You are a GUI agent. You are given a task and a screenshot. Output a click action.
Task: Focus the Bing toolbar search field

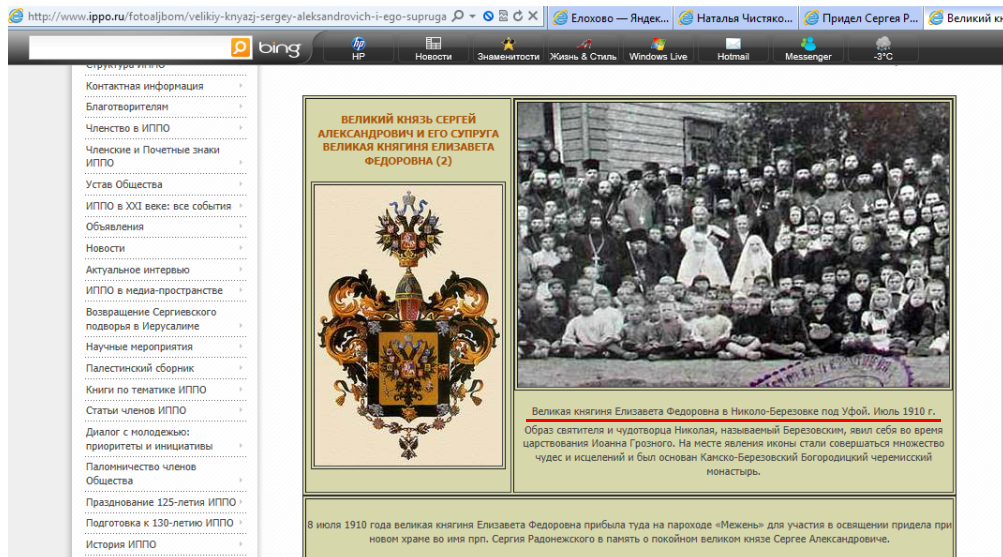pyautogui.click(x=130, y=48)
